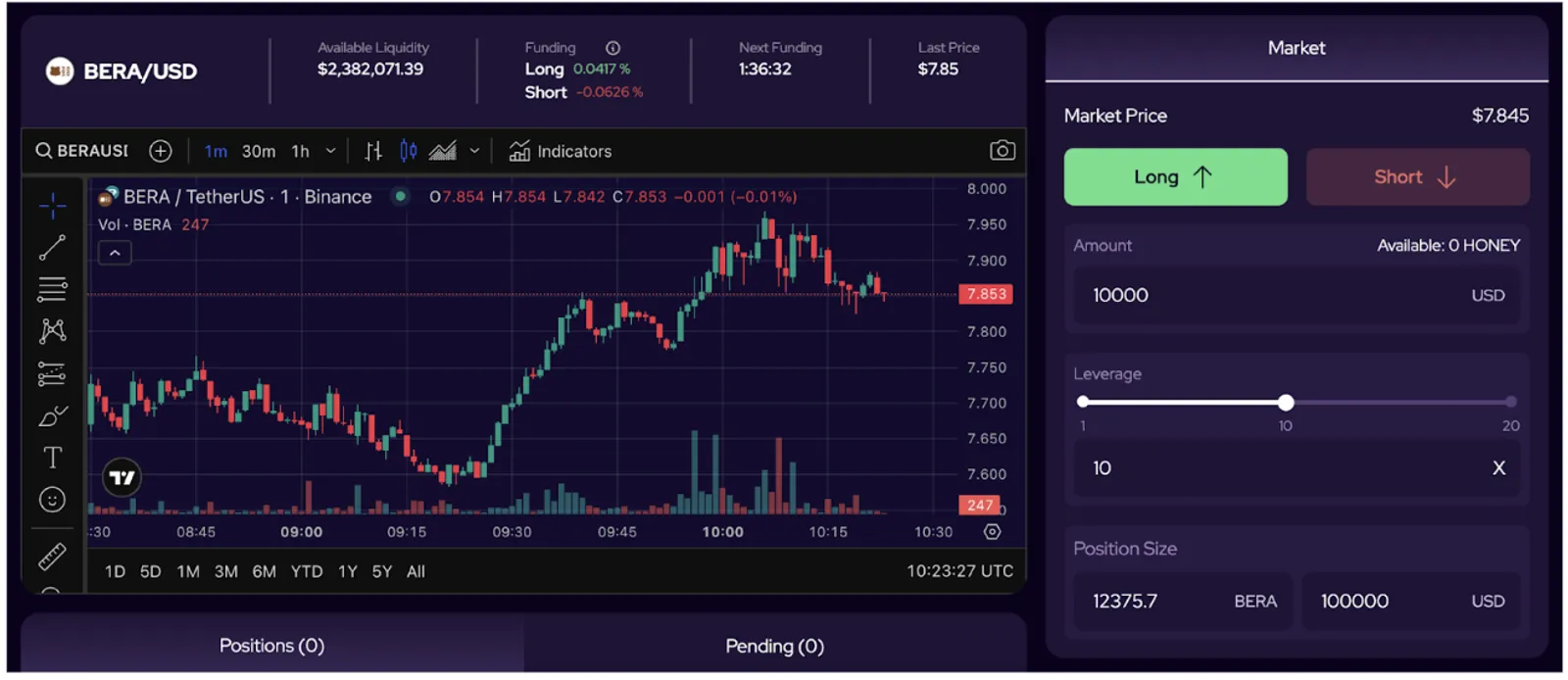This screenshot has width=1568, height=680.
Task: Click the Market Price value $7.845
Action: pos(1499,116)
